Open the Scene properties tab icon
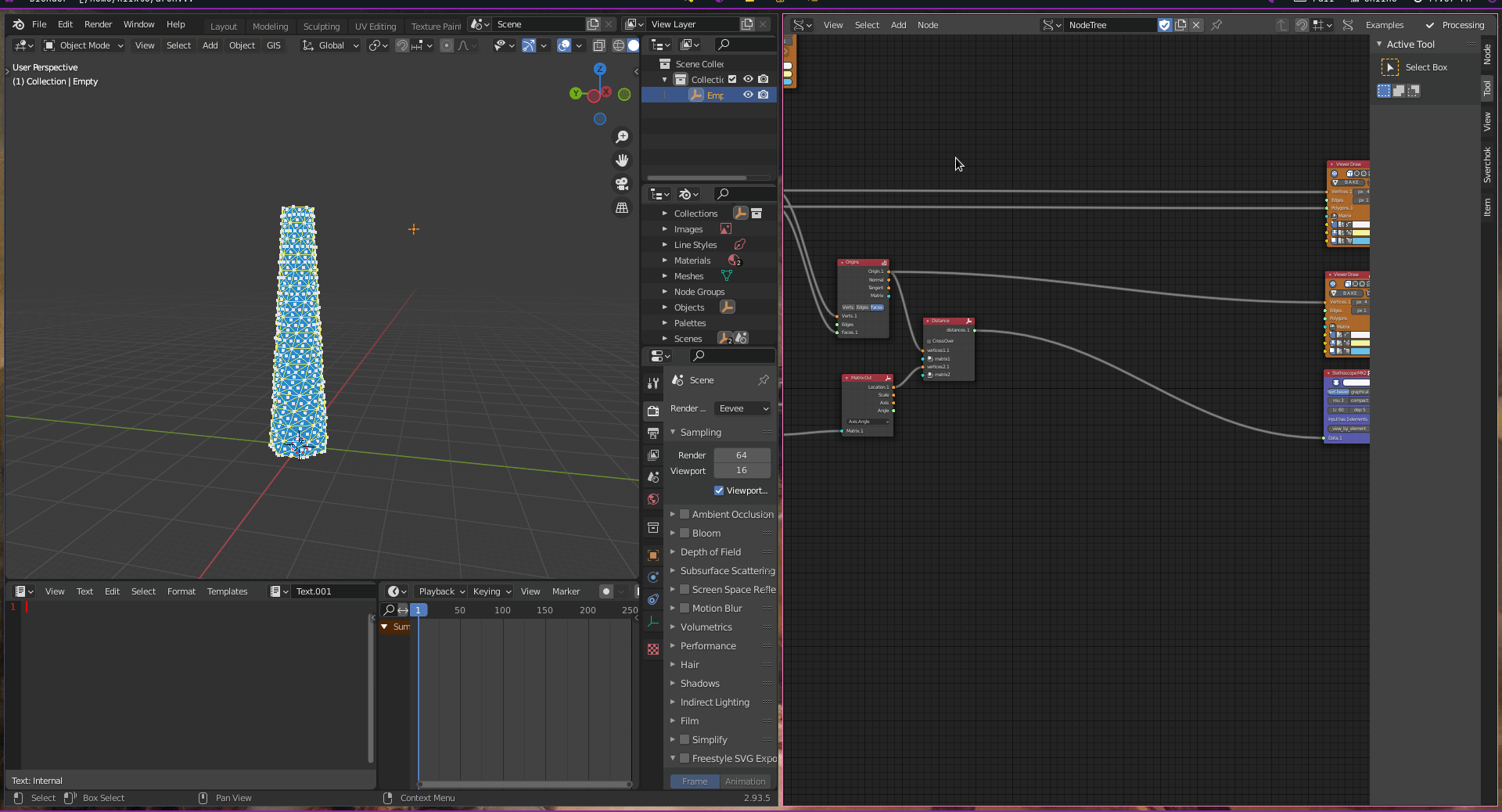The height and width of the screenshot is (812, 1502). pos(653,476)
